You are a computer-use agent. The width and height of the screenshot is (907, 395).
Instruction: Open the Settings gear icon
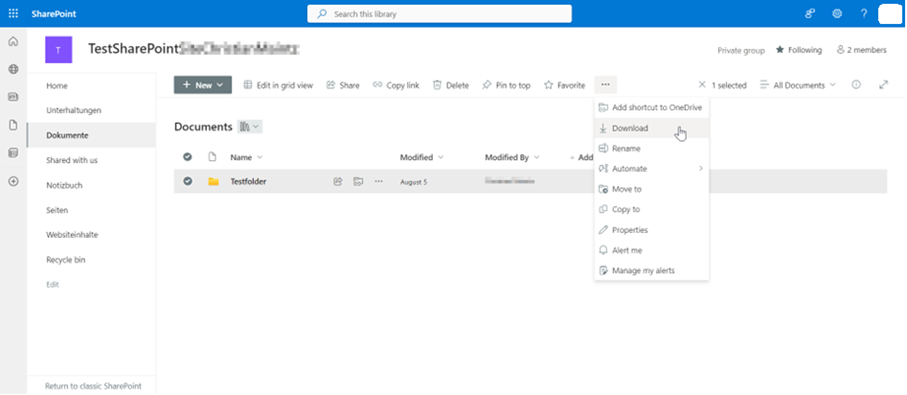click(x=837, y=14)
